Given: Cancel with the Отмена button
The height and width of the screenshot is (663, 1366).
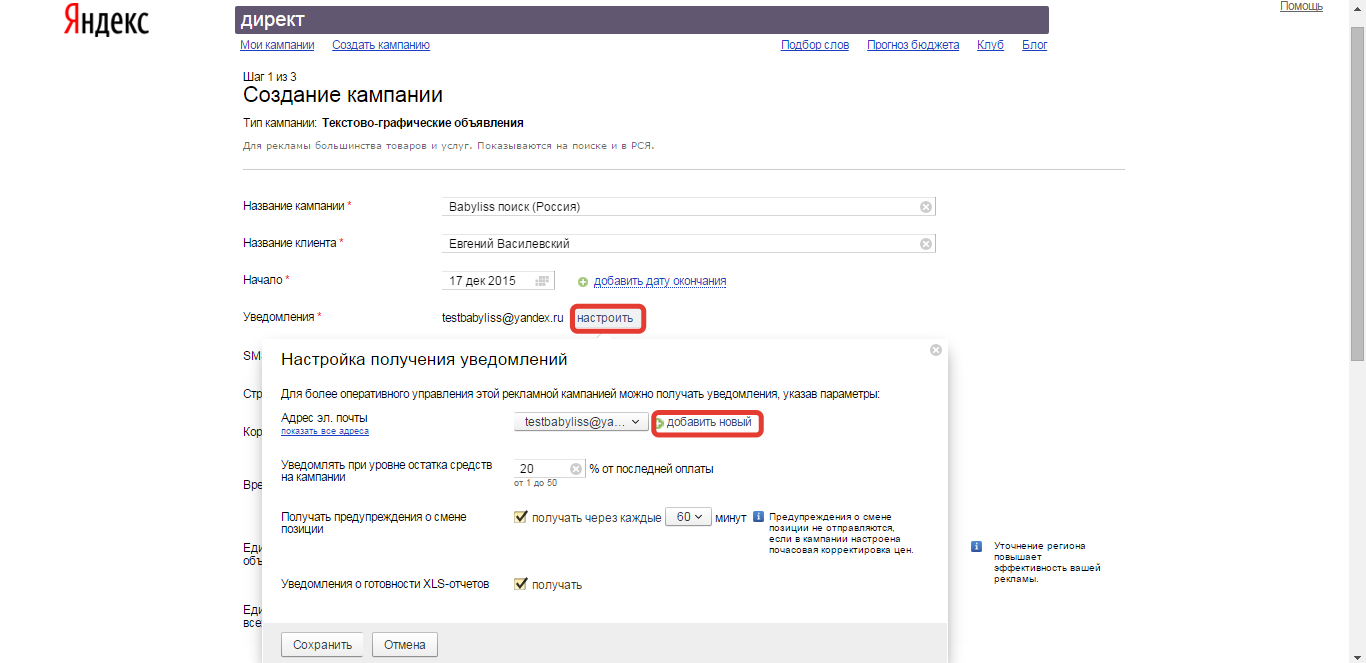Looking at the screenshot, I should (x=405, y=645).
